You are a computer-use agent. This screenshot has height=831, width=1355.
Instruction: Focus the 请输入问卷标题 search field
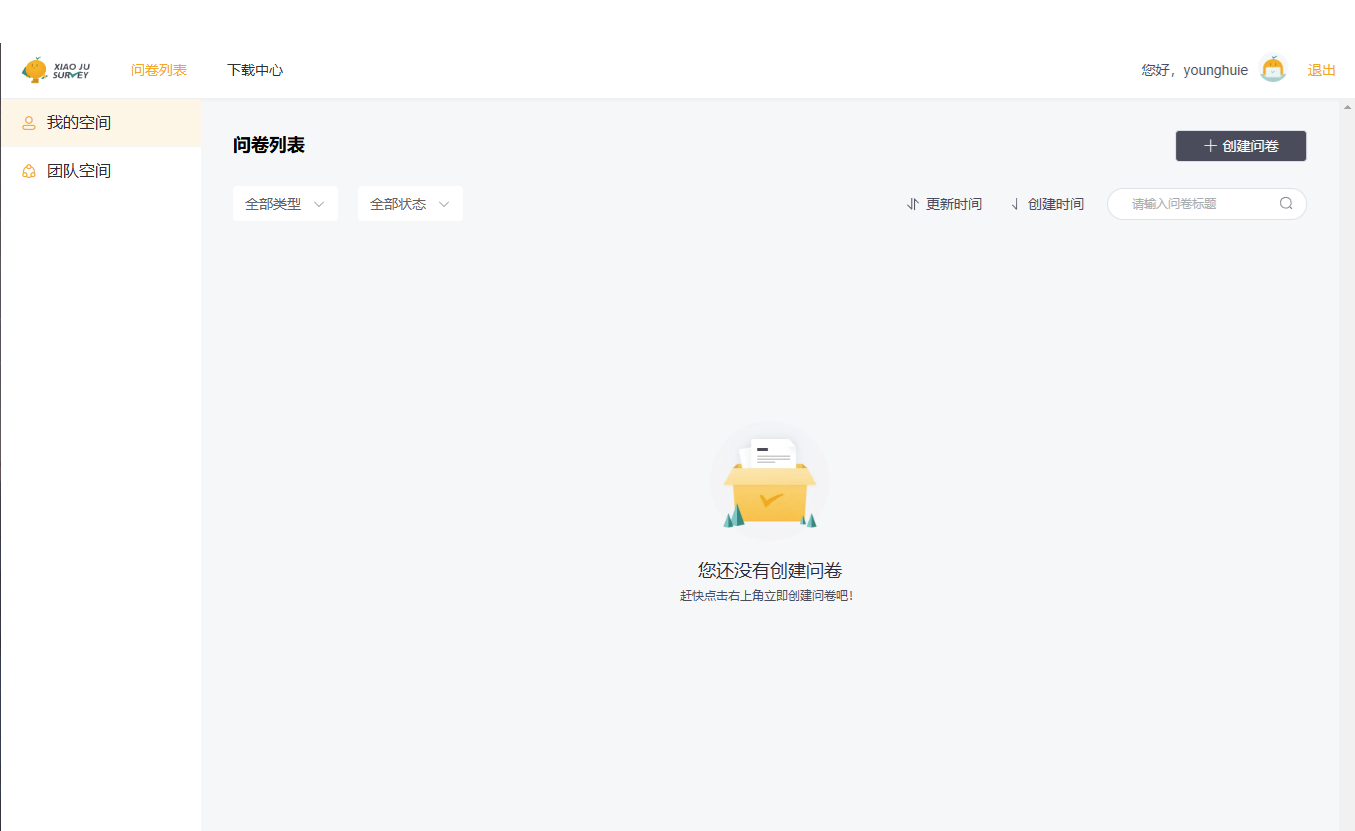point(1198,204)
